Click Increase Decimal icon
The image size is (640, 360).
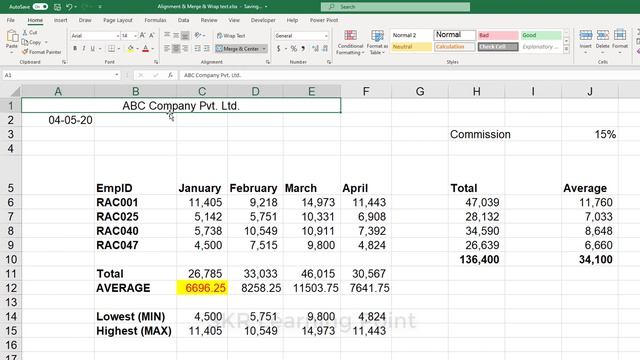pos(316,49)
